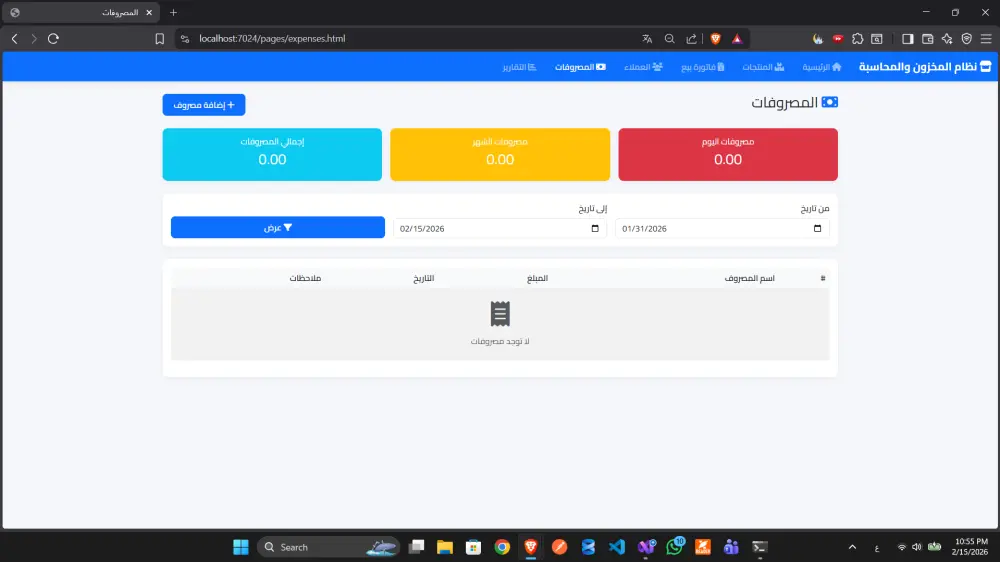Open the فاتورة بيع sales invoice nav item
This screenshot has width=1000, height=562.
pyautogui.click(x=702, y=67)
